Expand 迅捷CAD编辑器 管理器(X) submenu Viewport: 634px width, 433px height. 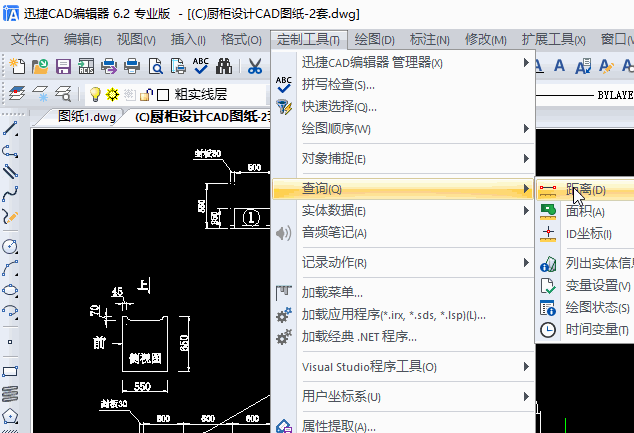click(404, 63)
